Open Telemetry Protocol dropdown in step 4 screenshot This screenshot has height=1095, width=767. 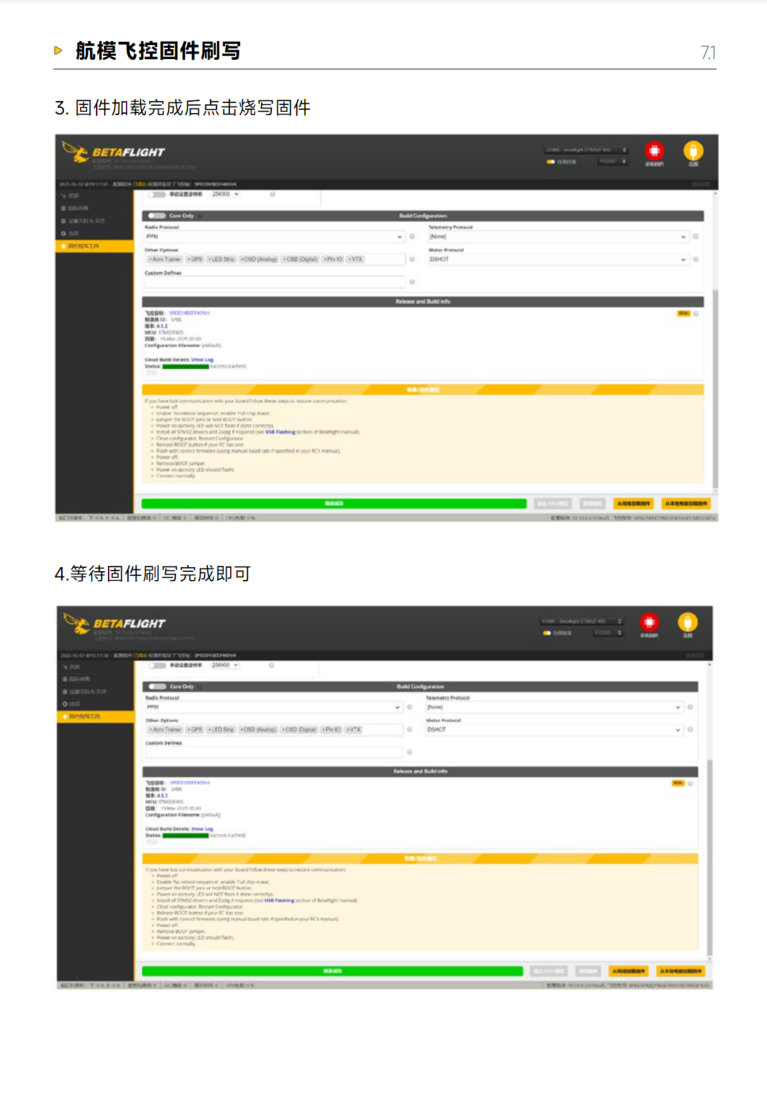554,707
